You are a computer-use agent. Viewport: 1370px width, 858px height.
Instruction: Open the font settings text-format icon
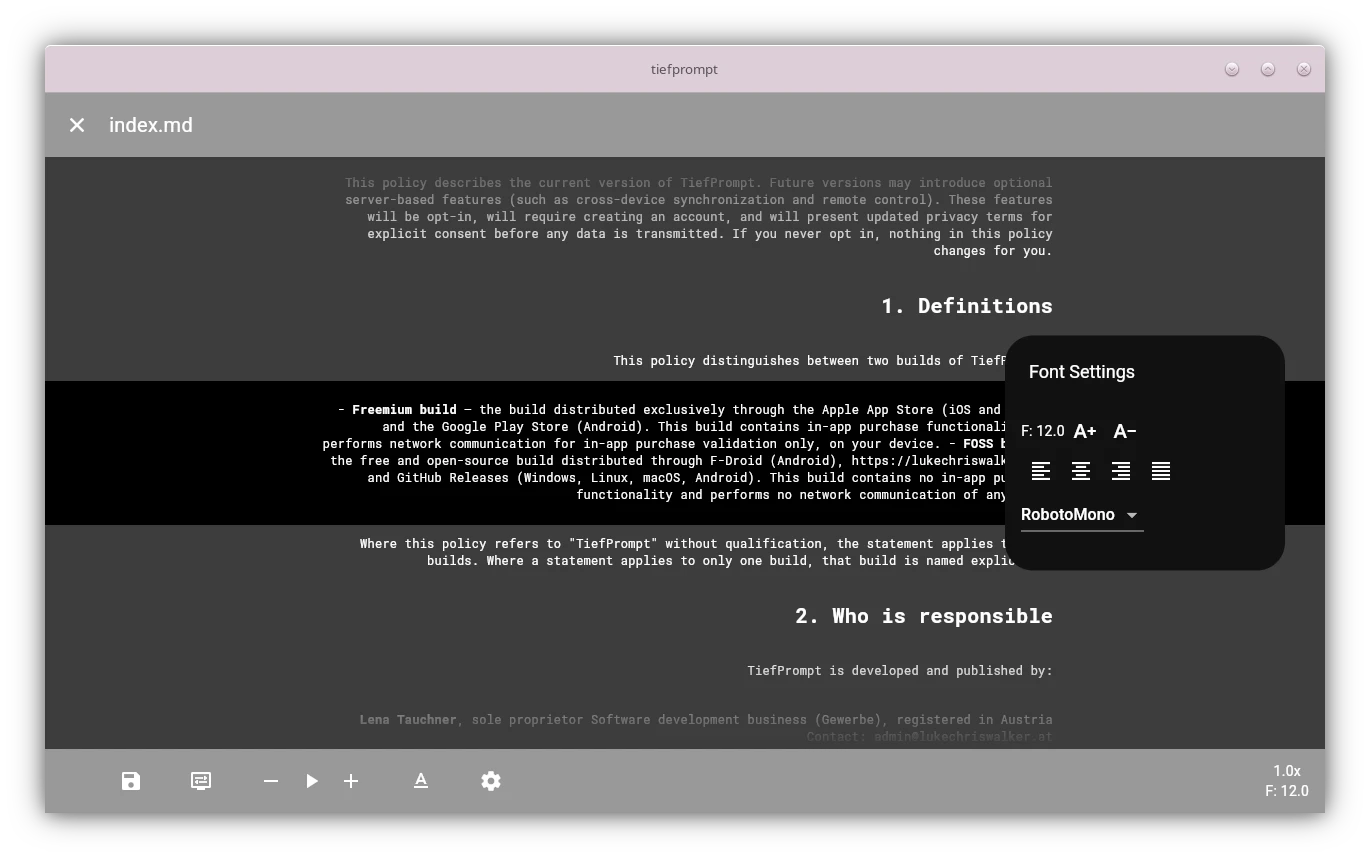421,781
